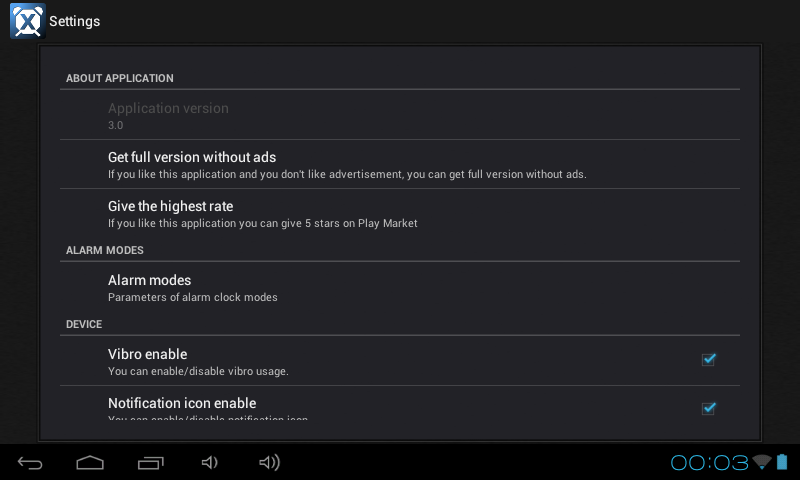The image size is (800, 480).
Task: Tap the Wi-Fi signal status icon
Action: (x=762, y=462)
